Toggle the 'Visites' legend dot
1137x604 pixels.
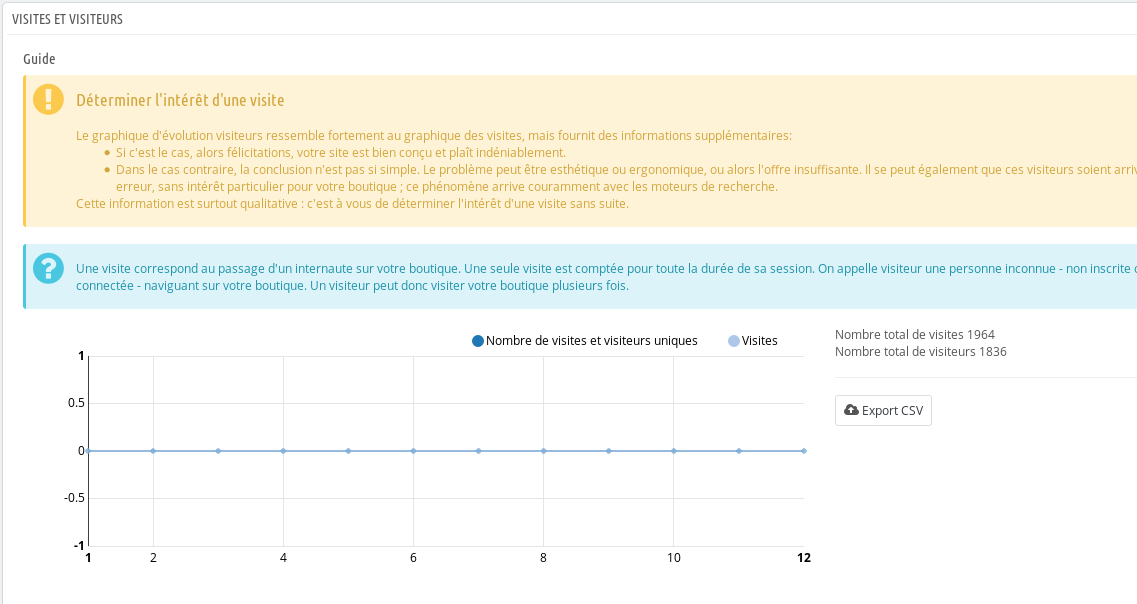click(734, 341)
